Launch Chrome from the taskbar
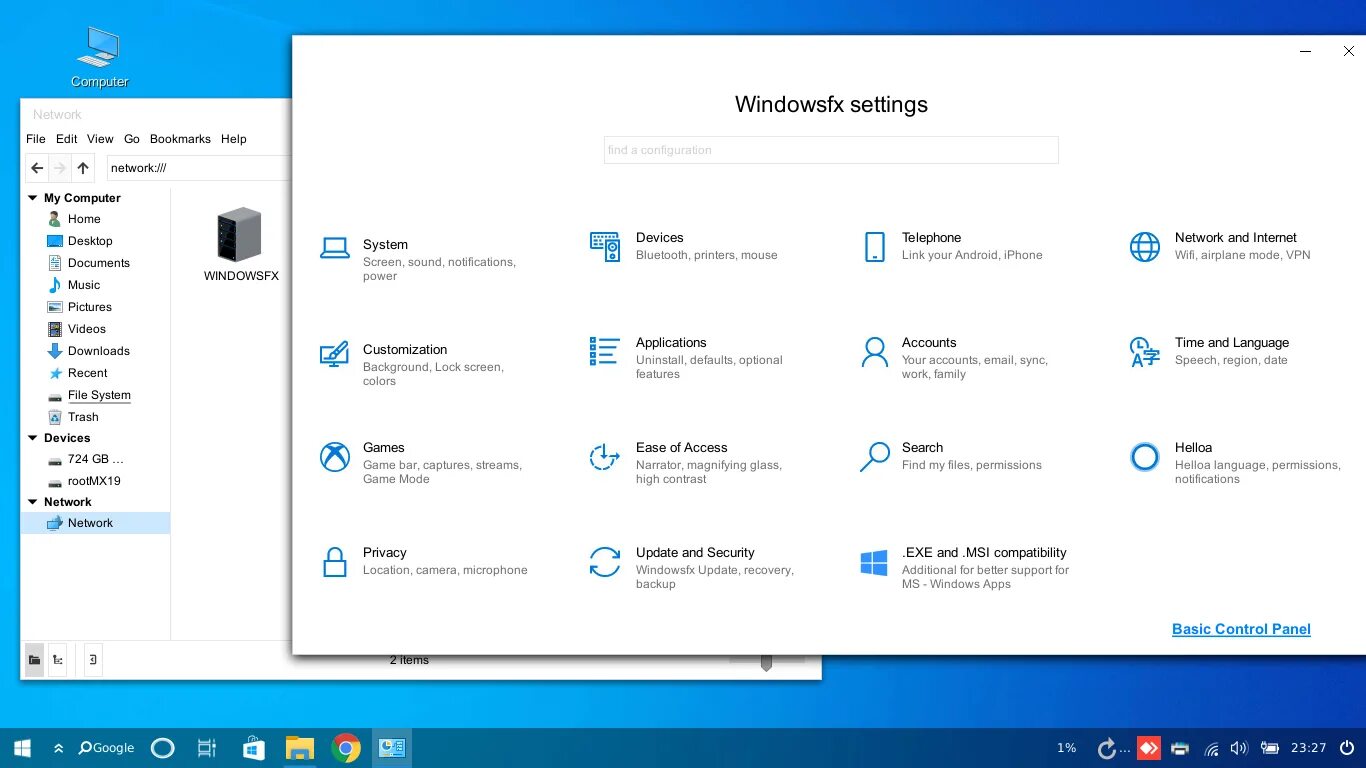 point(345,747)
